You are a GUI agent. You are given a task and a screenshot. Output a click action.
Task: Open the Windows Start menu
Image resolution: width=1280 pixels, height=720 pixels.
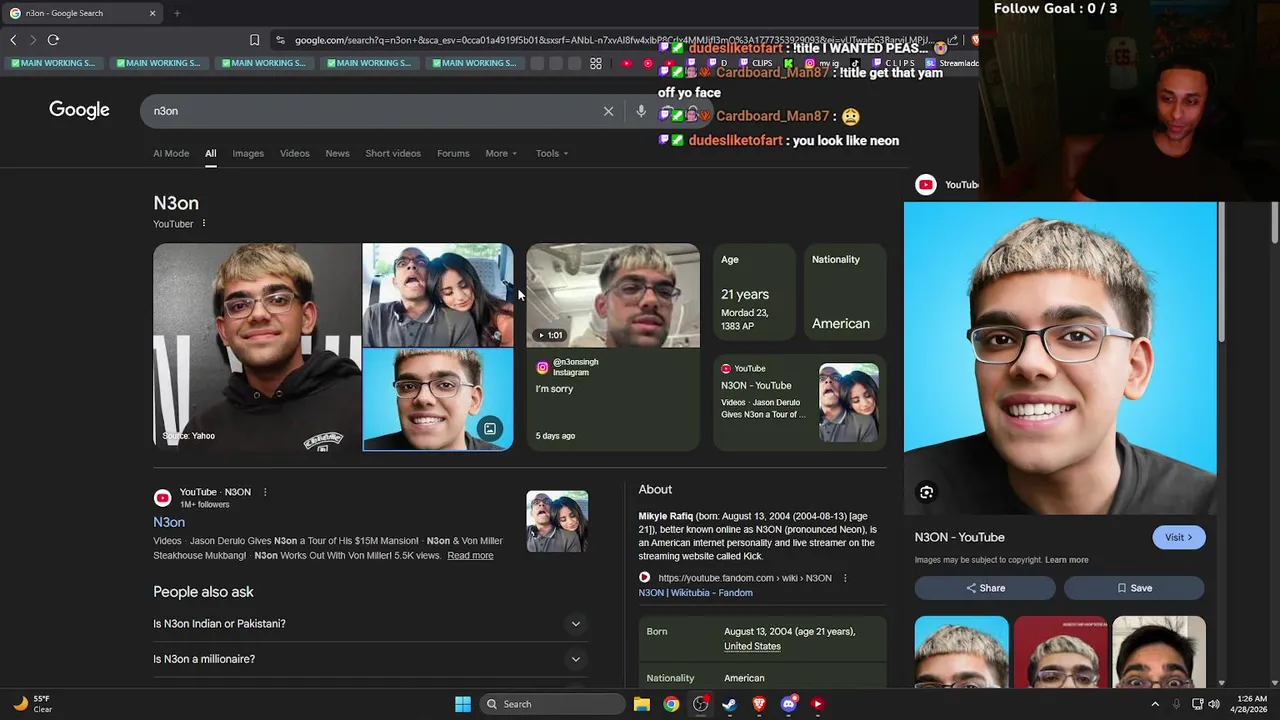tap(463, 704)
